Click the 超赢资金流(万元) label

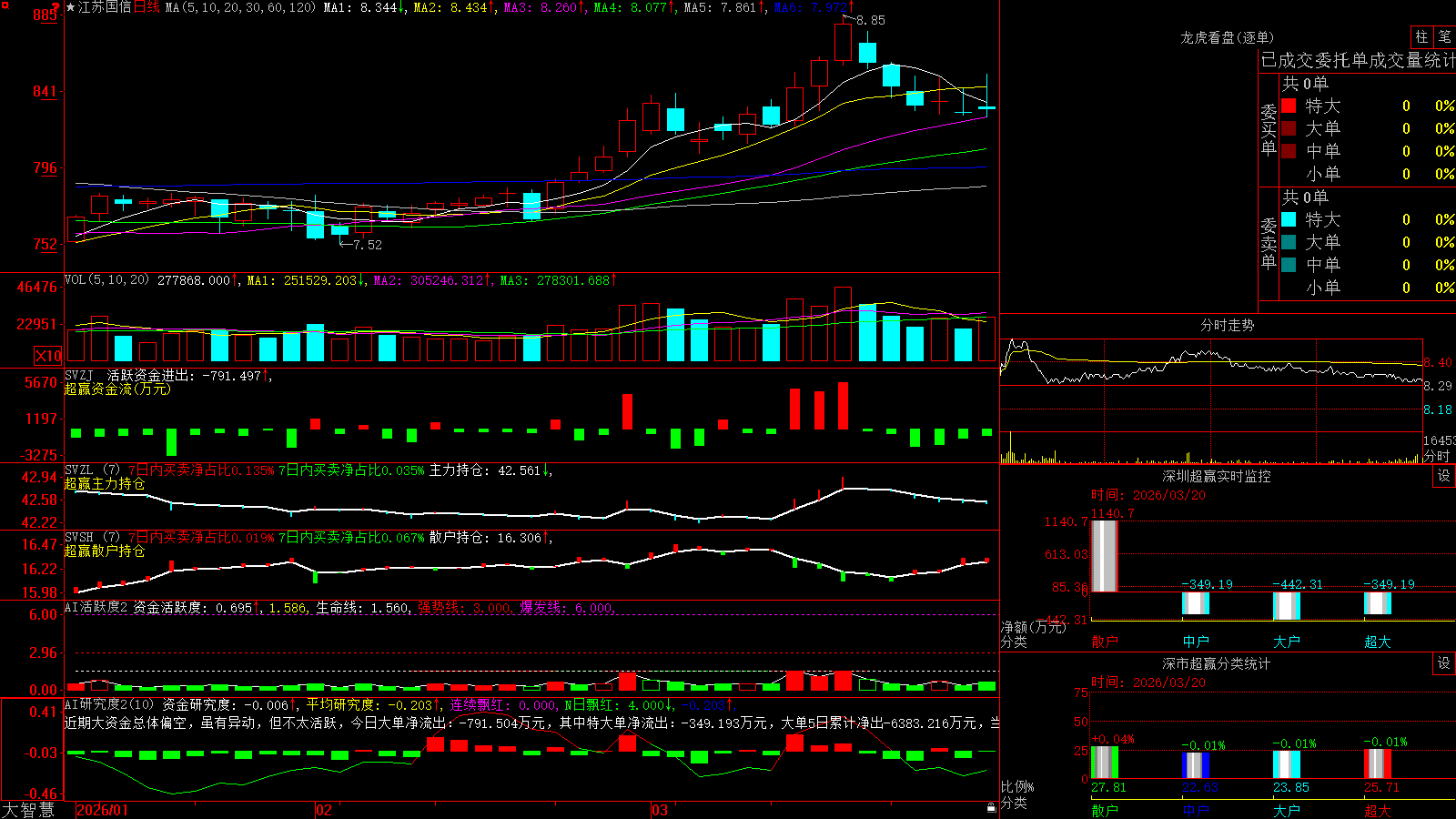pos(117,389)
